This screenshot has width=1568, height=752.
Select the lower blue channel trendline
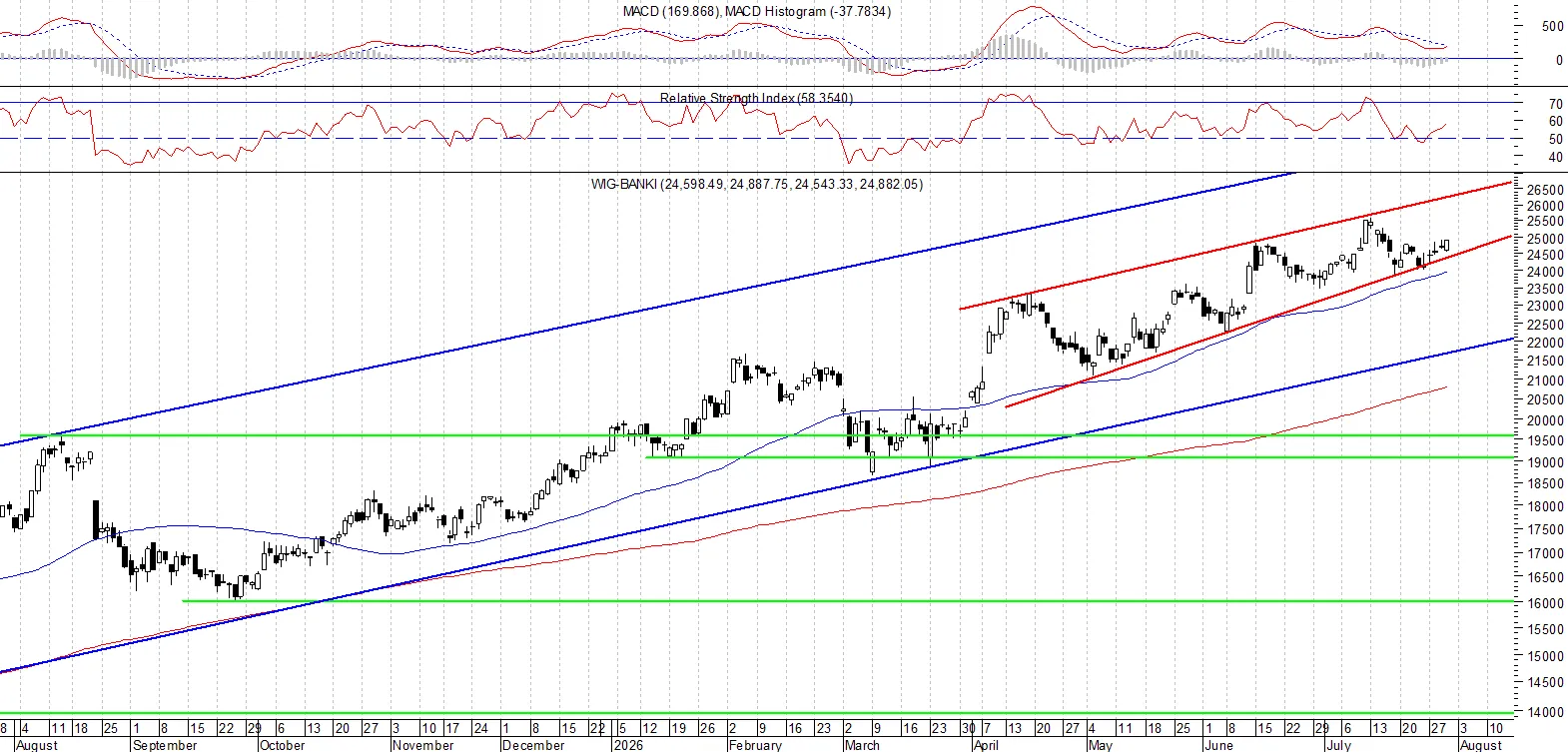pos(757,505)
